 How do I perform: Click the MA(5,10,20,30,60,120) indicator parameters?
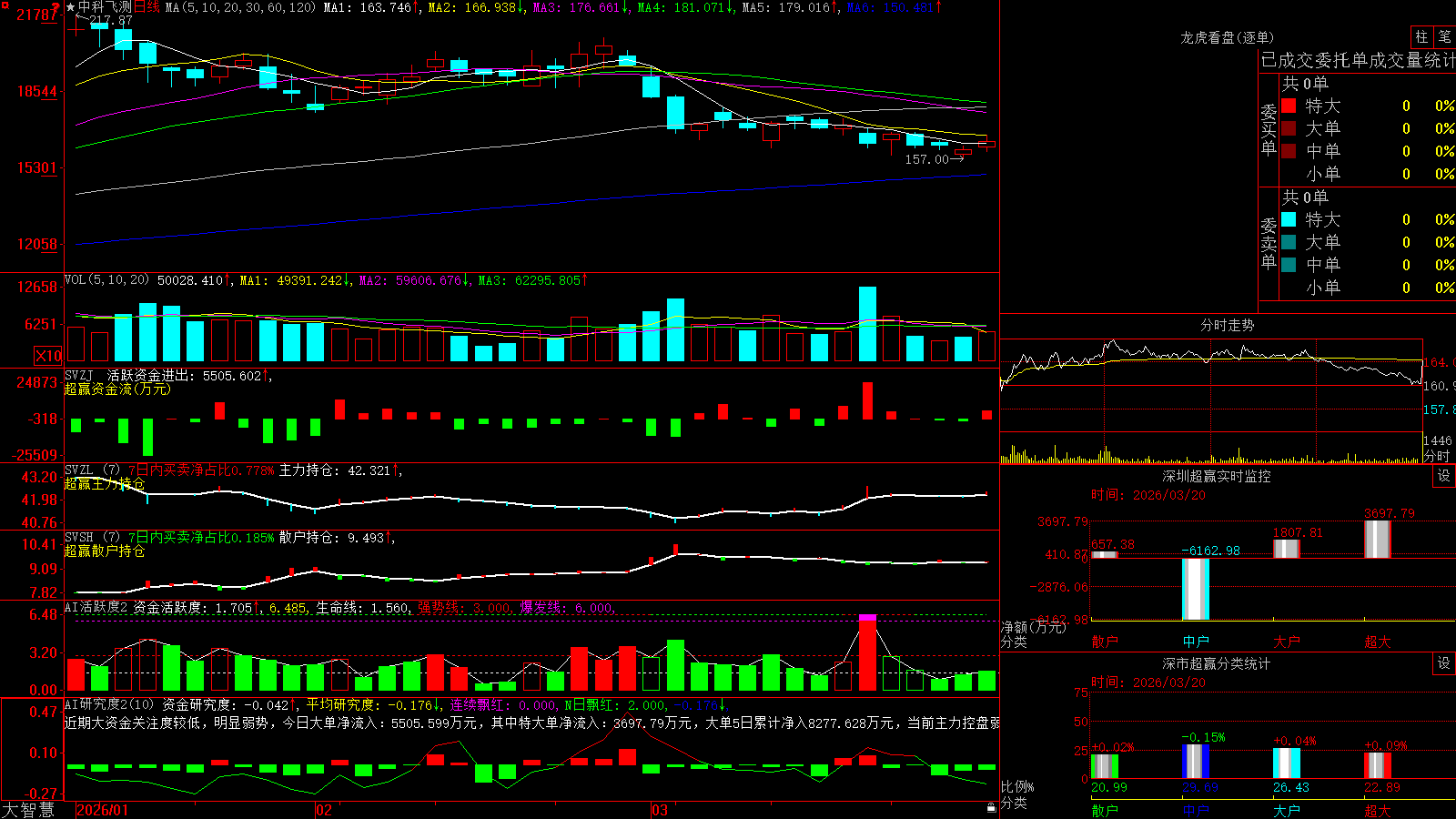[240, 7]
